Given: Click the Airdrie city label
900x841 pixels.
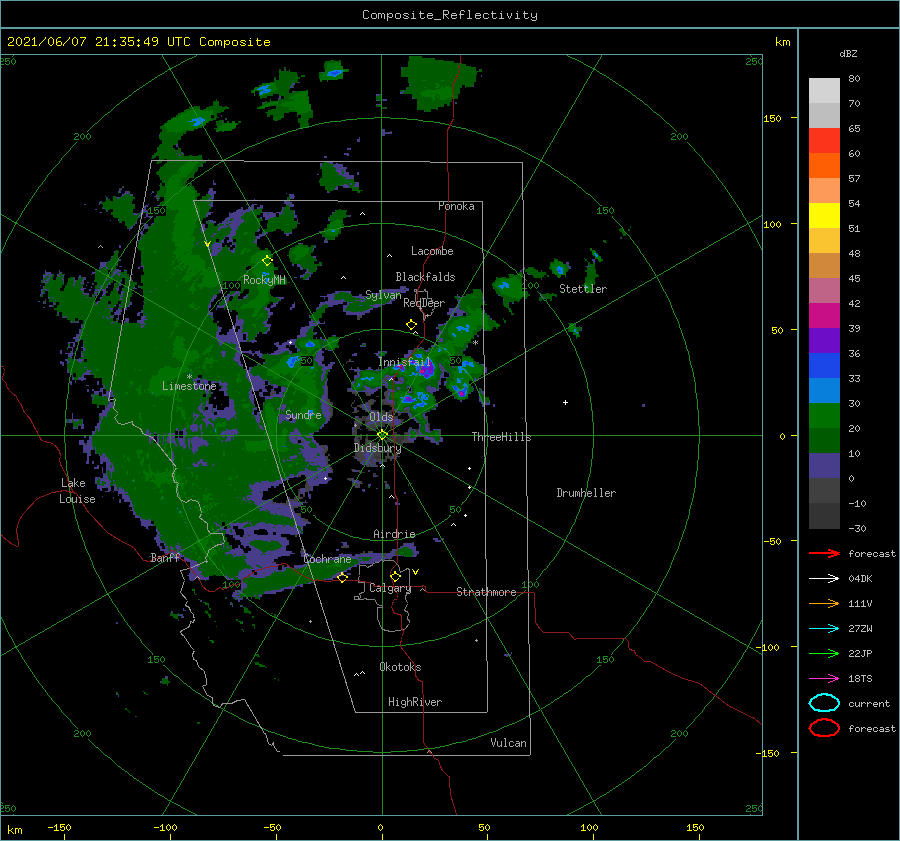Looking at the screenshot, I should [x=394, y=534].
